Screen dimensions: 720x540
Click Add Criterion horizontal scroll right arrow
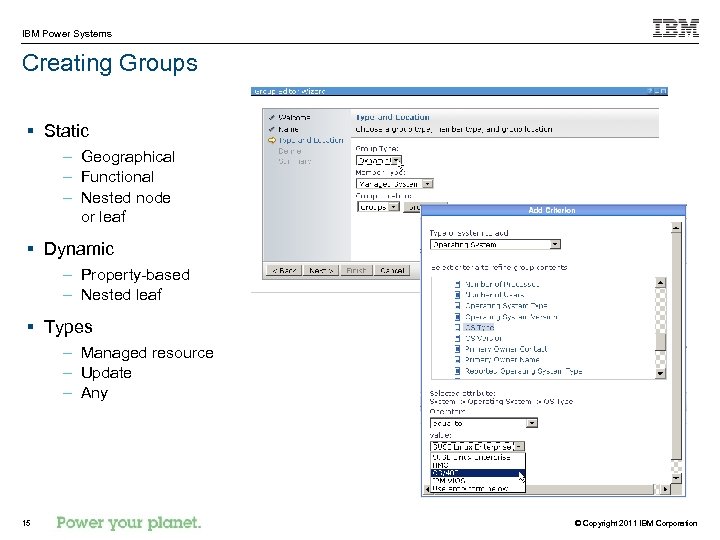tap(665, 489)
